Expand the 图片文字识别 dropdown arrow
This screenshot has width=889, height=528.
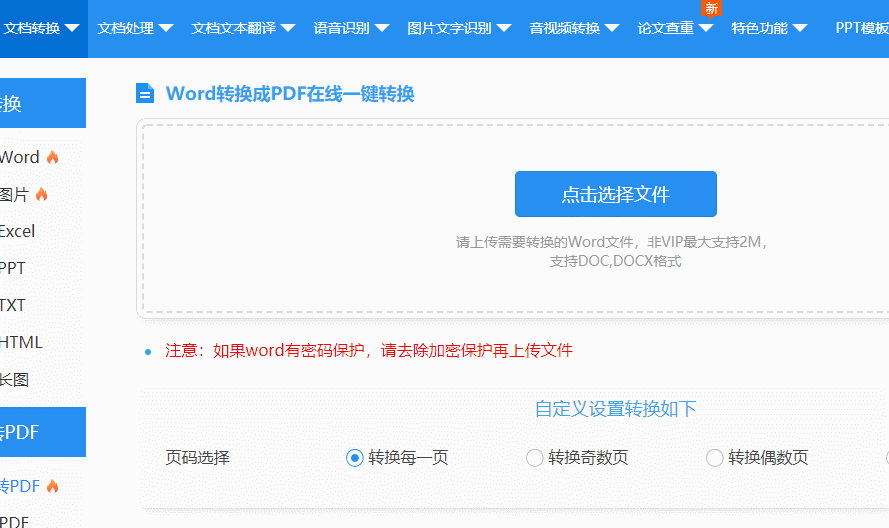click(x=504, y=28)
